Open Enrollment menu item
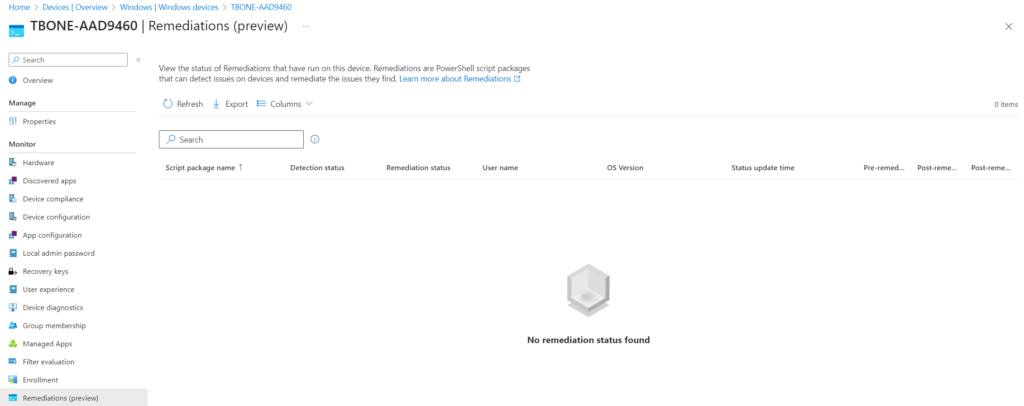 point(40,380)
